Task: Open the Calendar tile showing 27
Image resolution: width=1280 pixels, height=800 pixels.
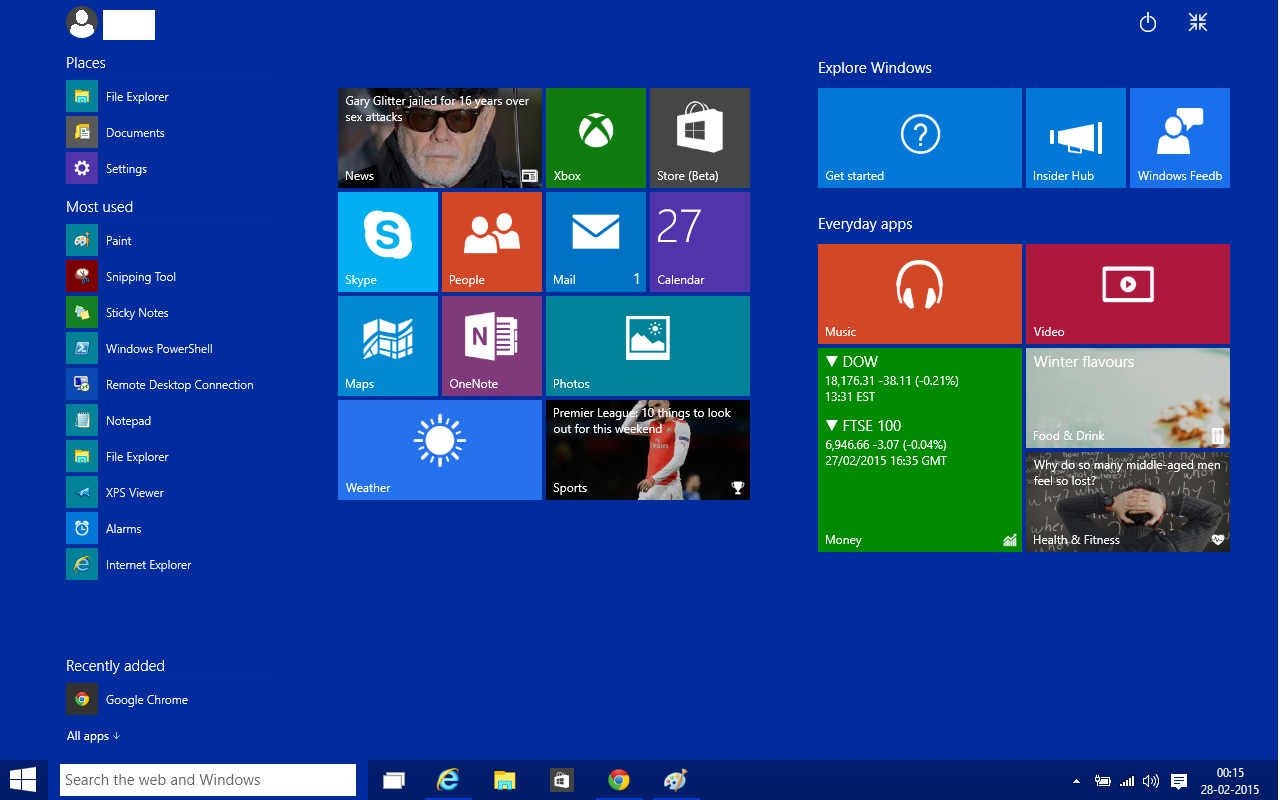Action: pyautogui.click(x=700, y=242)
